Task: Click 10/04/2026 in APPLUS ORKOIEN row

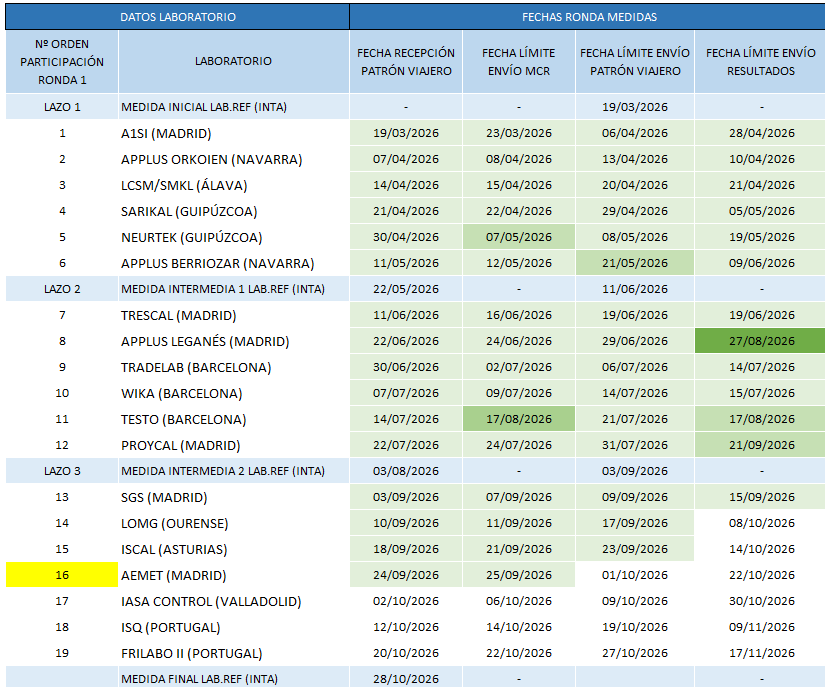Action: (760, 159)
